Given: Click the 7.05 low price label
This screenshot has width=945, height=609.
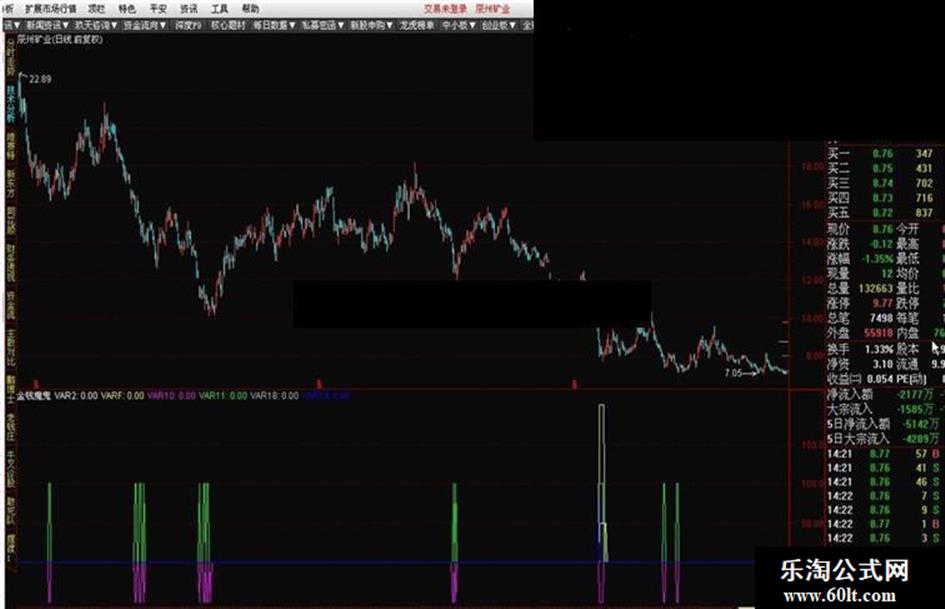Looking at the screenshot, I should tap(733, 373).
